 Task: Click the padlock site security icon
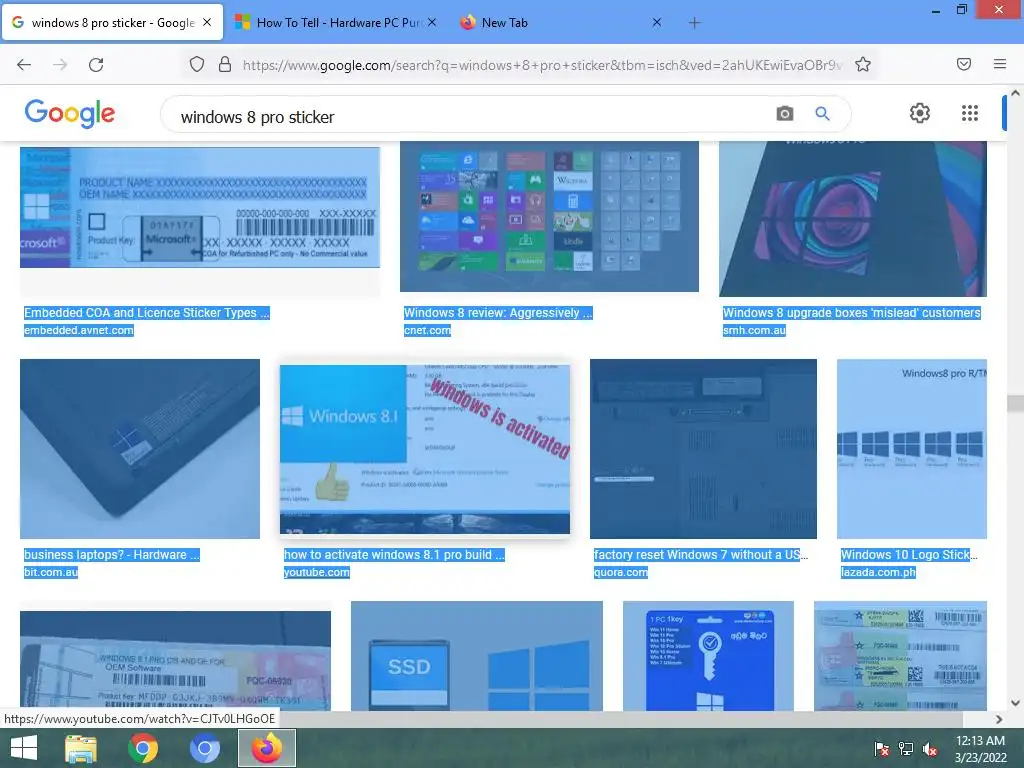[x=225, y=64]
